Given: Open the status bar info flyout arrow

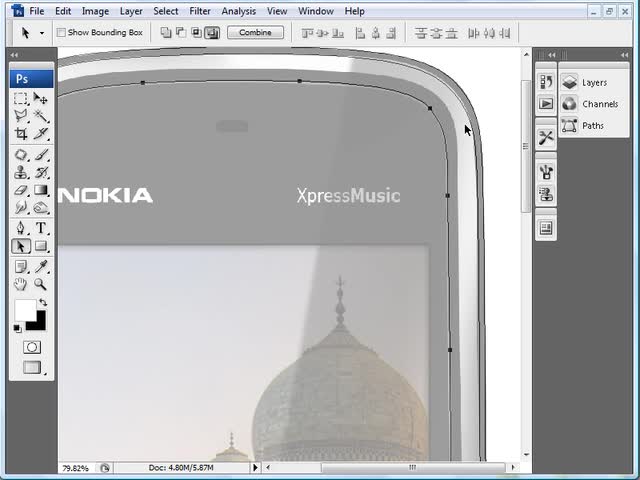Looking at the screenshot, I should [x=255, y=467].
